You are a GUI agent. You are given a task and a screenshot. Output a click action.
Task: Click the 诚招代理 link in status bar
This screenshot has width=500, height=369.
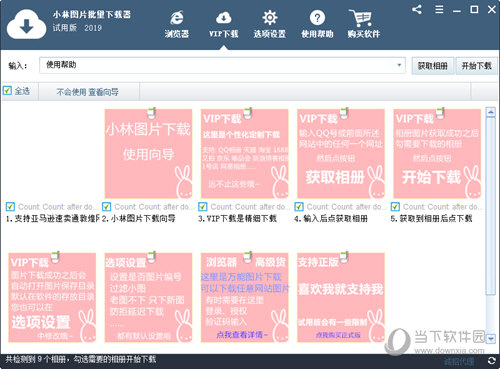coord(459,361)
